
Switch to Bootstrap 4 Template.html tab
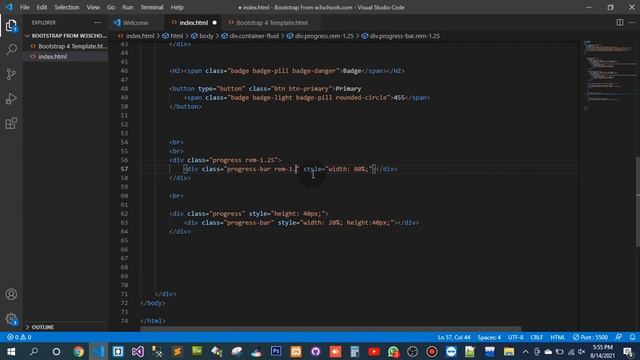pos(272,22)
